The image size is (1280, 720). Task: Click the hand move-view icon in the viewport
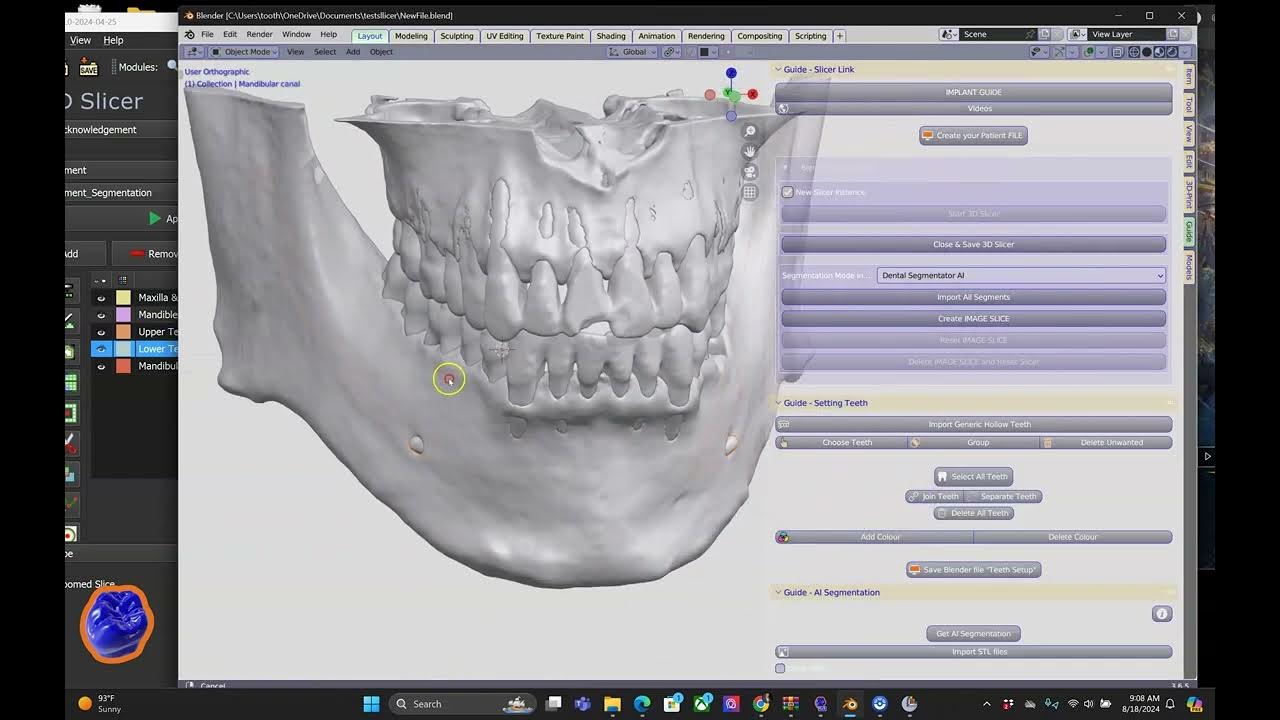750,151
